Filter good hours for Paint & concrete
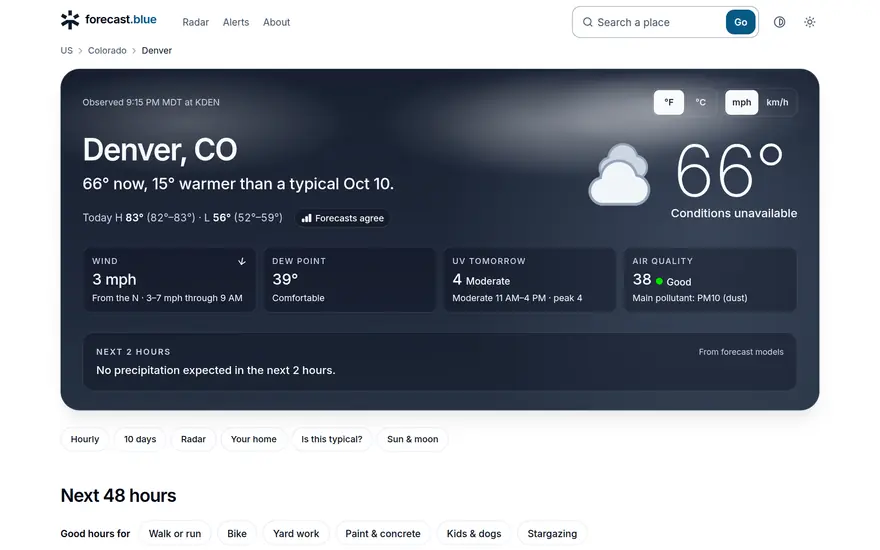 (x=383, y=534)
